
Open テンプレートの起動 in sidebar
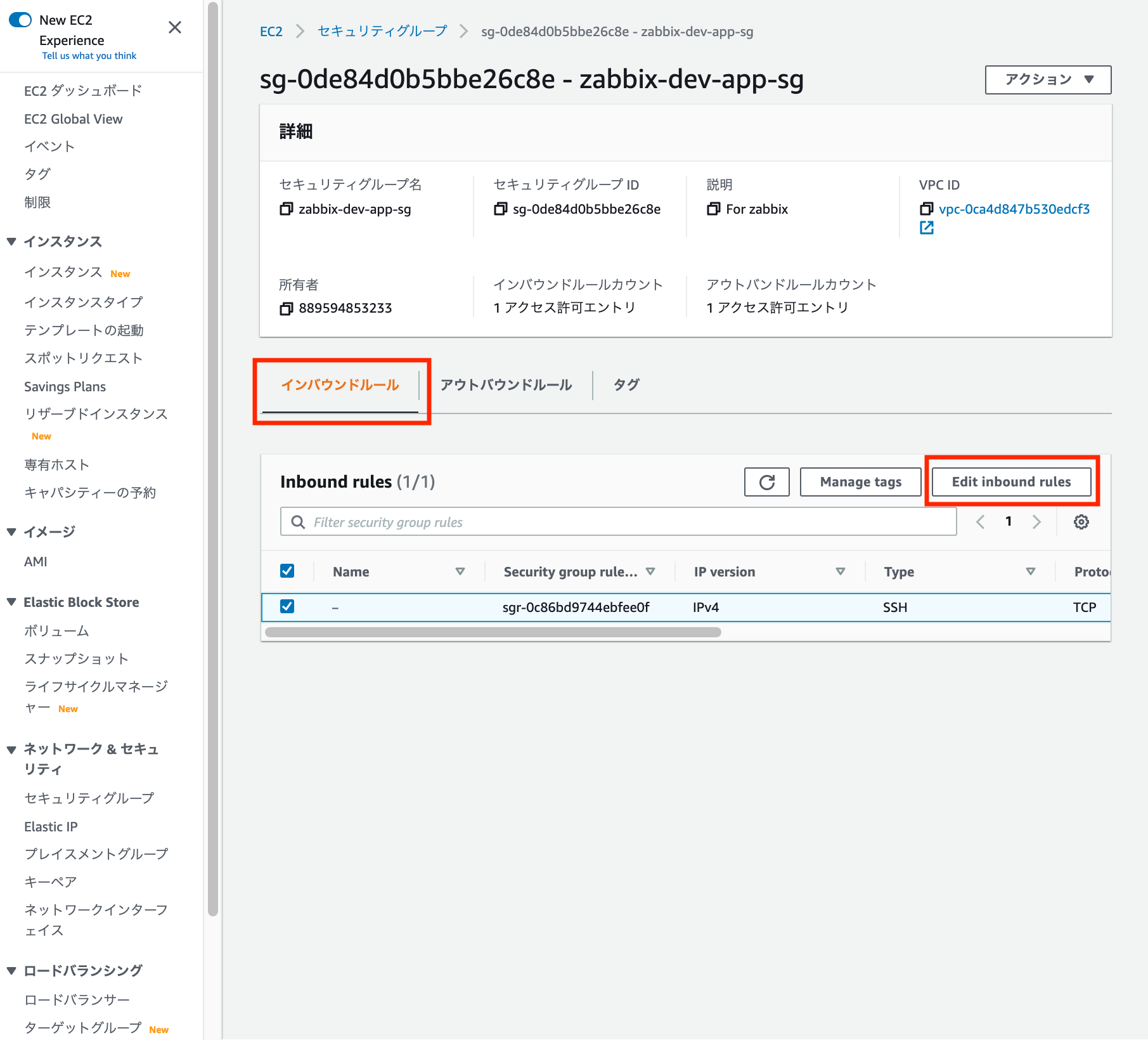84,330
